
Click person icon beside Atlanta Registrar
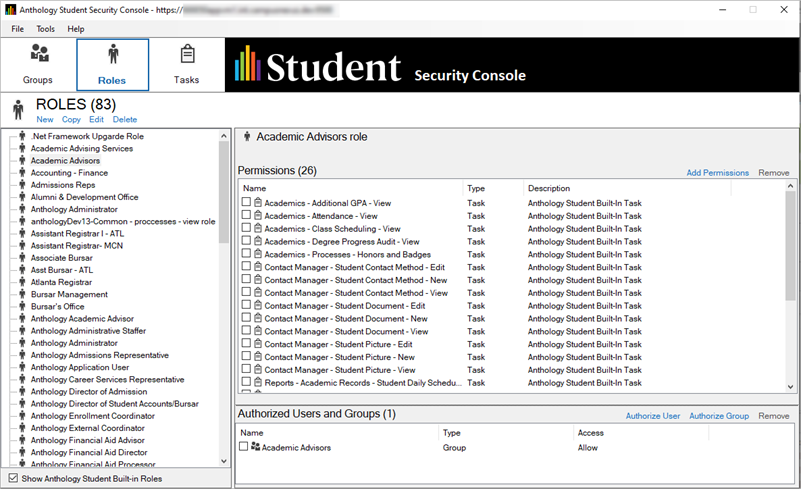(22, 282)
